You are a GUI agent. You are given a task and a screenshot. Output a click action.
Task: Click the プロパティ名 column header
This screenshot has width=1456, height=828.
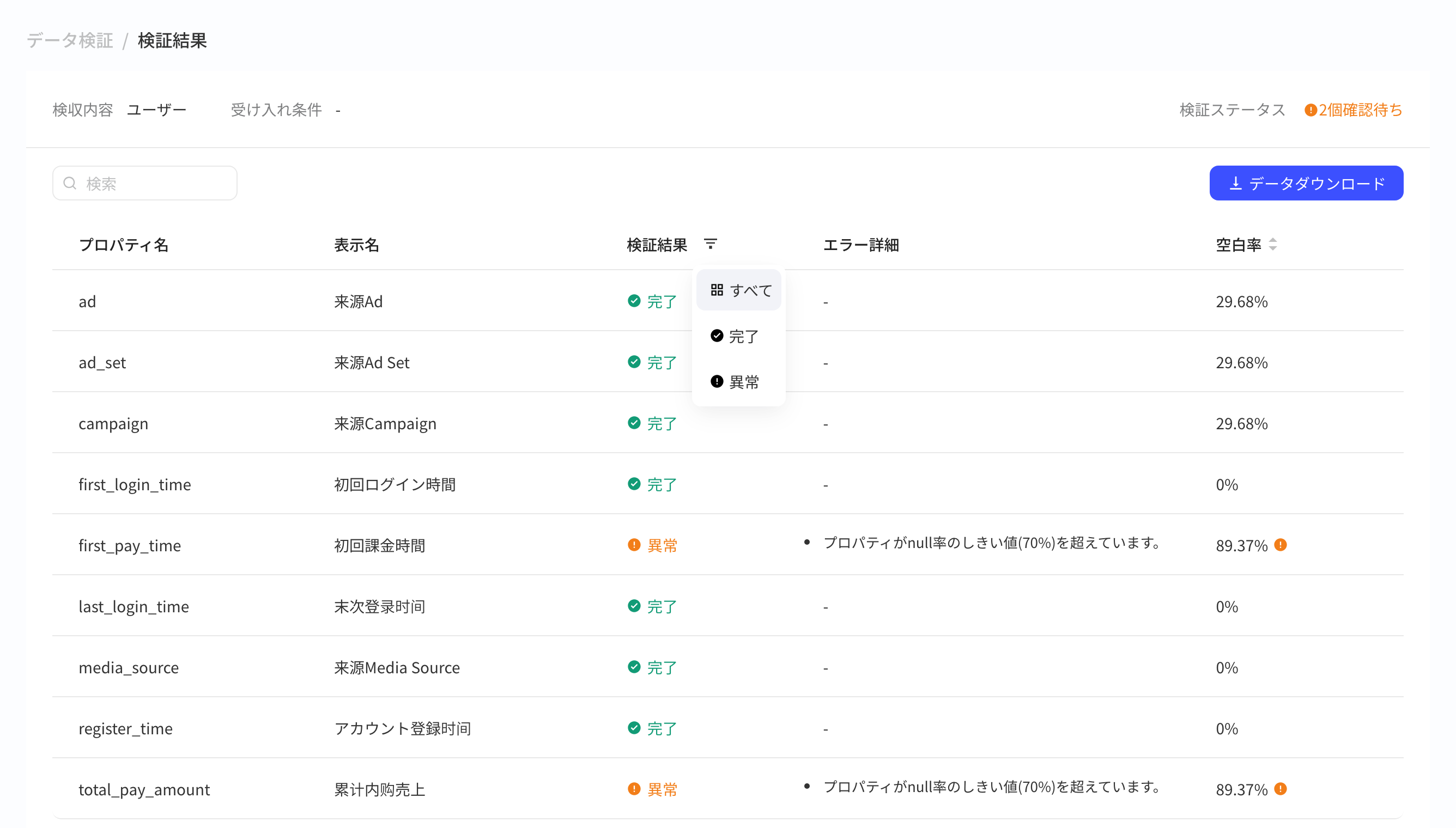pos(123,245)
